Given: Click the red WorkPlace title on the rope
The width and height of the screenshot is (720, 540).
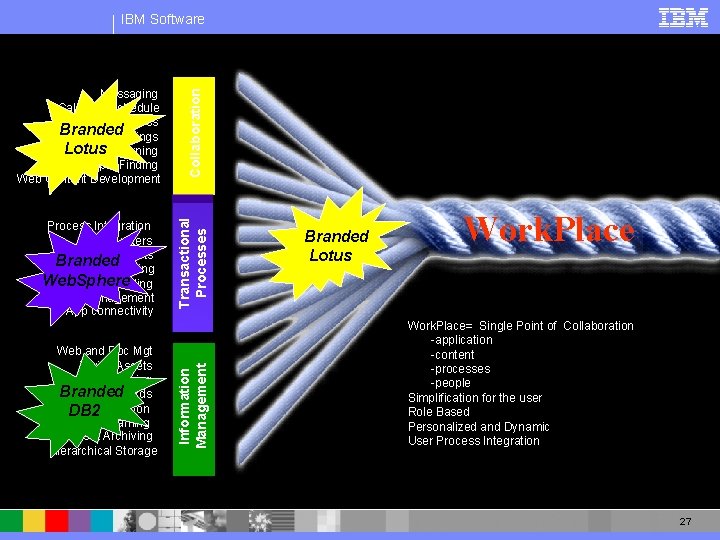Looking at the screenshot, I should tap(549, 229).
